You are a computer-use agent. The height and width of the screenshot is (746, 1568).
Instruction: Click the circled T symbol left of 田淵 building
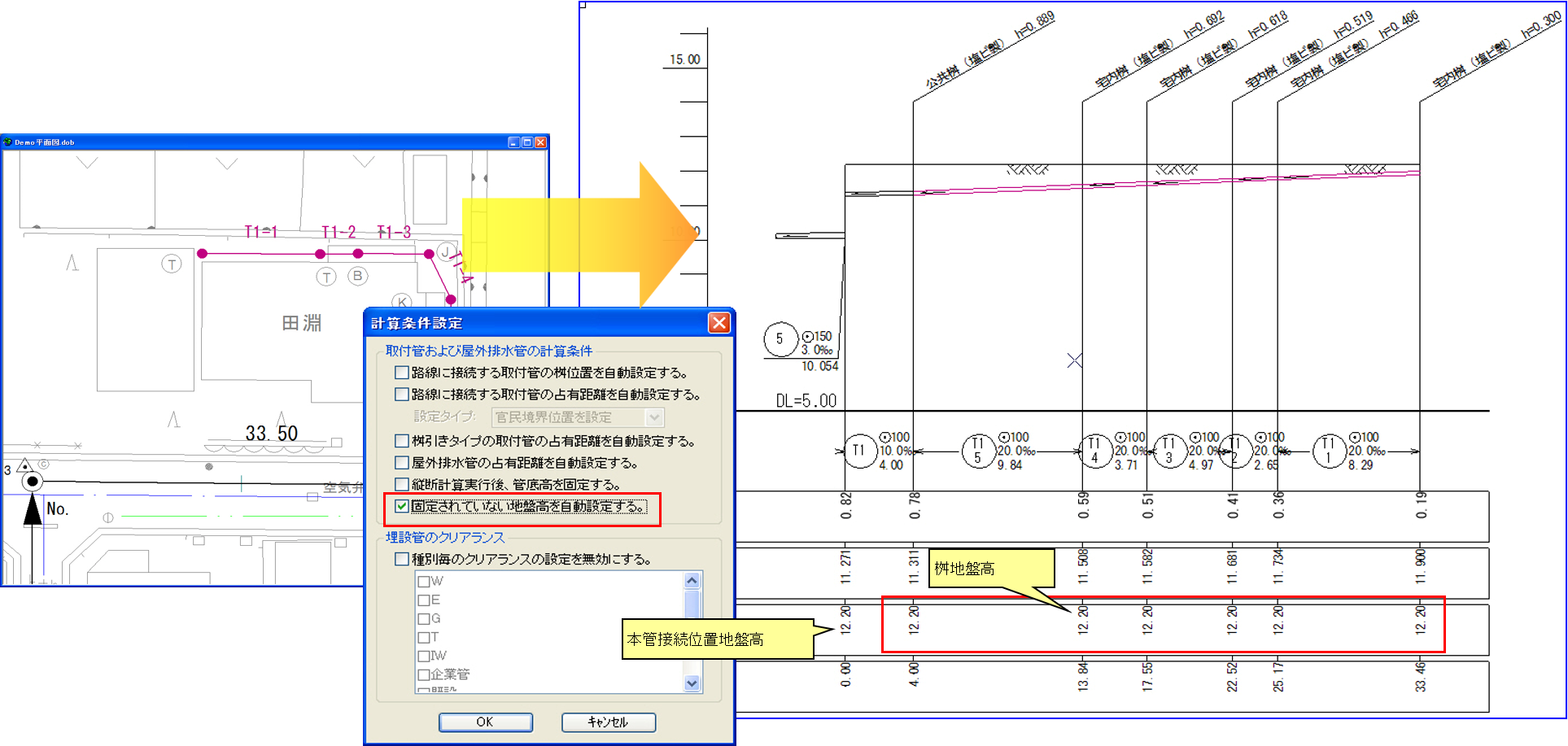(x=171, y=264)
